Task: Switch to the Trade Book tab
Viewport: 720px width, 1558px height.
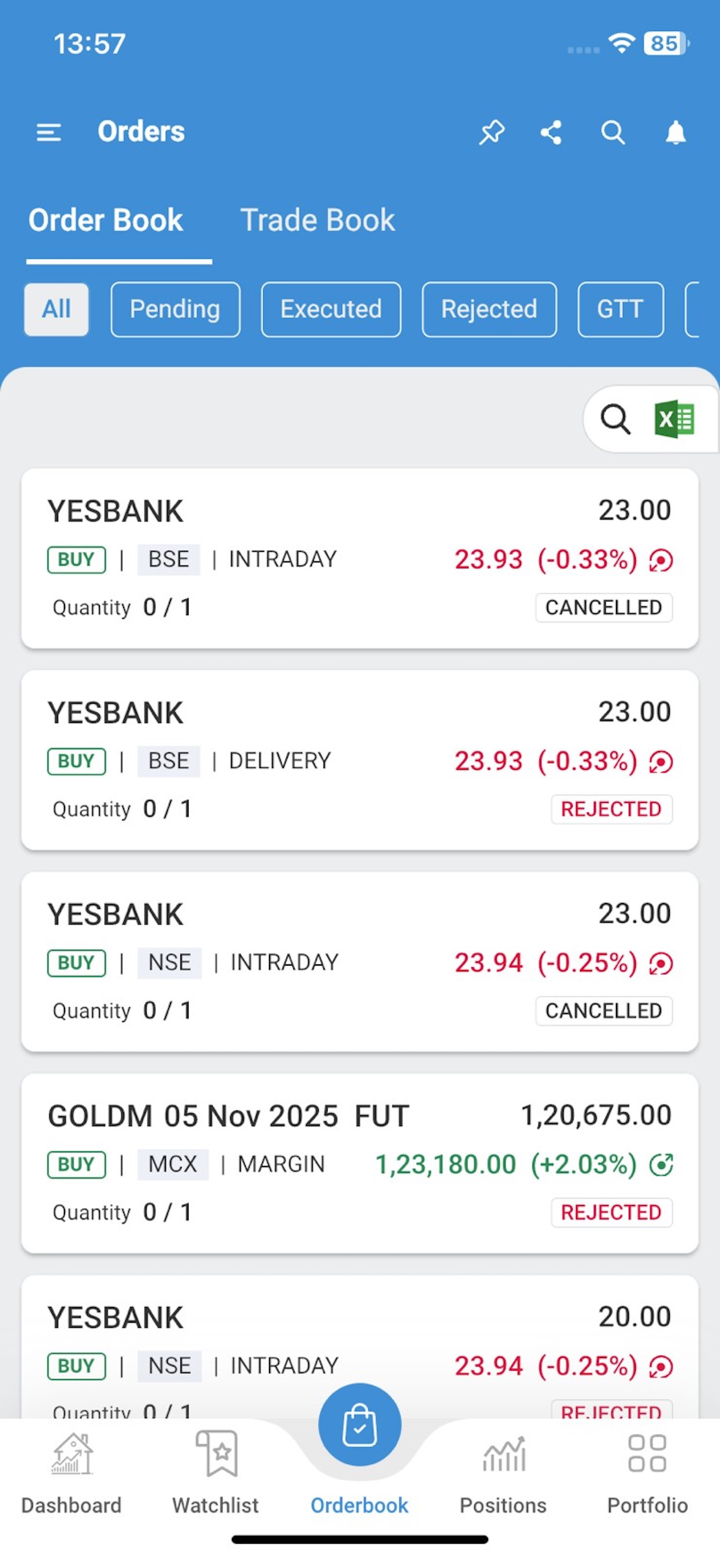Action: click(x=318, y=221)
